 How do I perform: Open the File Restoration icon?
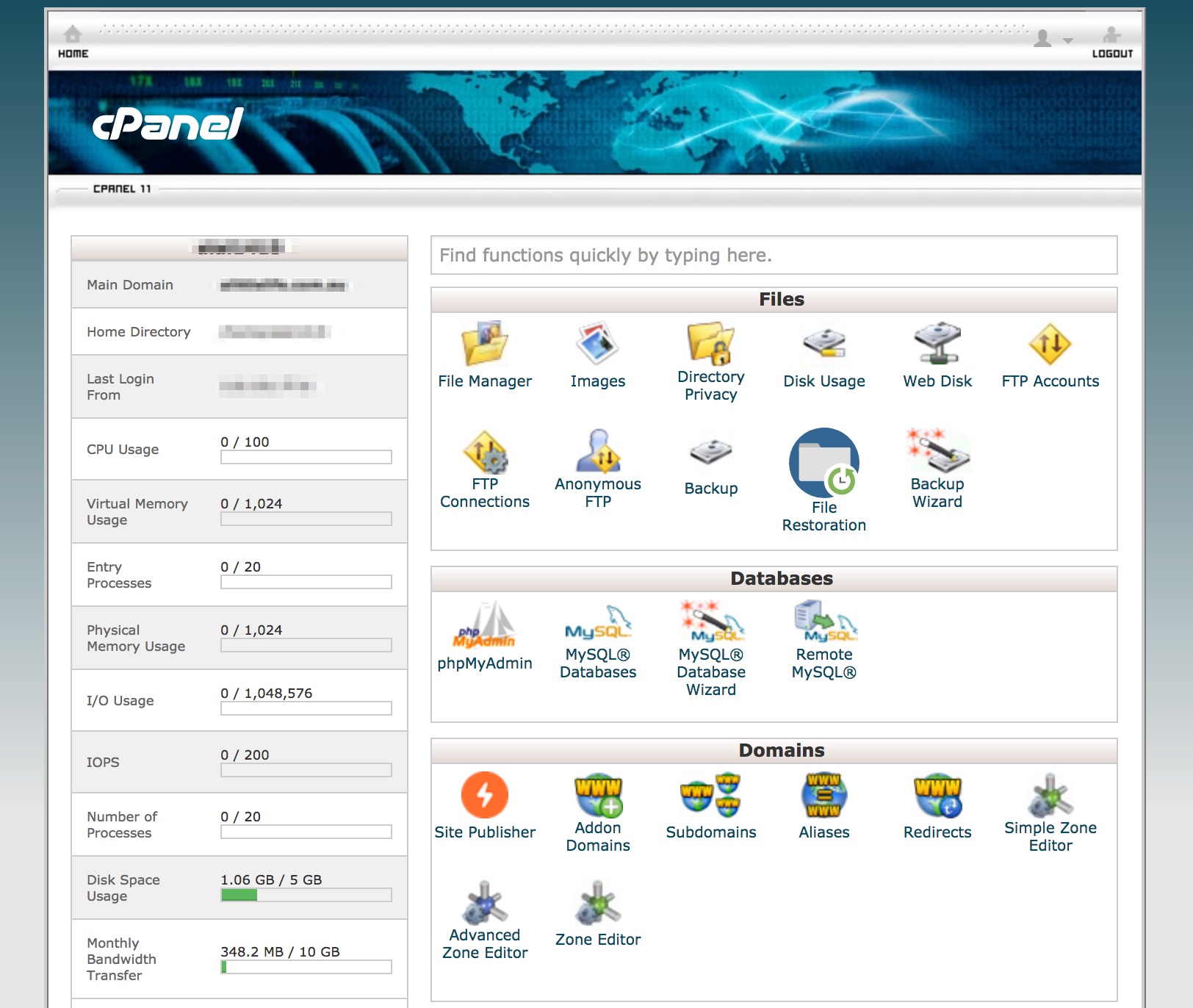coord(824,463)
